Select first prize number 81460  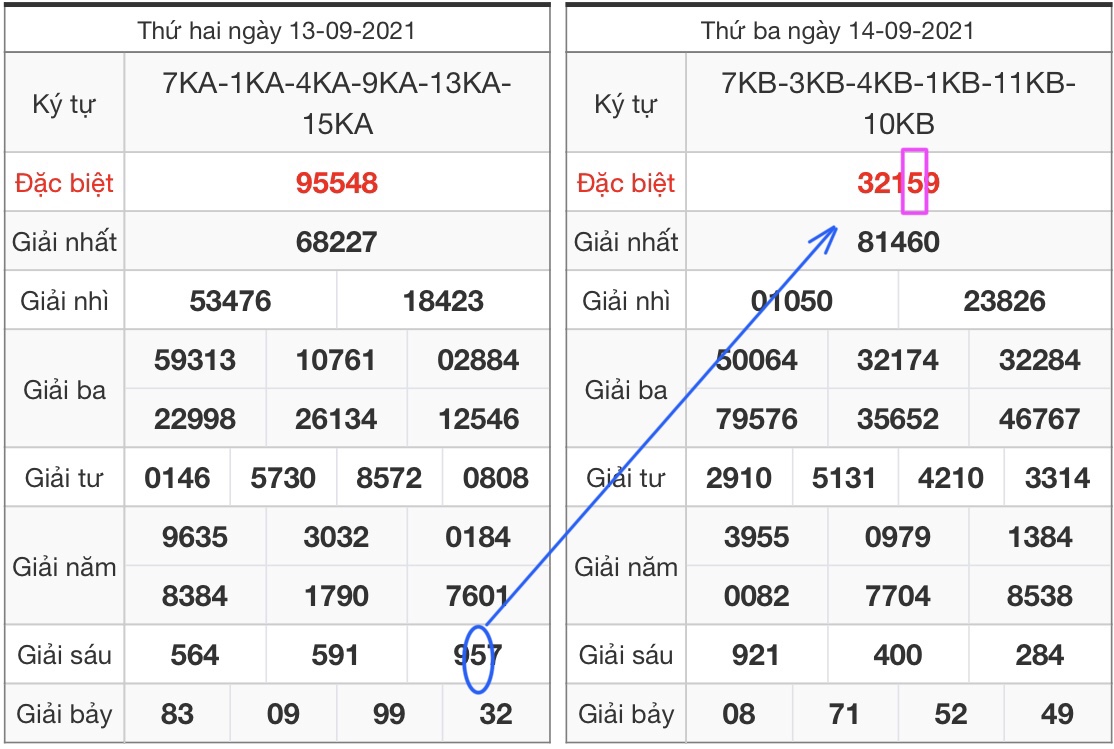click(x=898, y=242)
